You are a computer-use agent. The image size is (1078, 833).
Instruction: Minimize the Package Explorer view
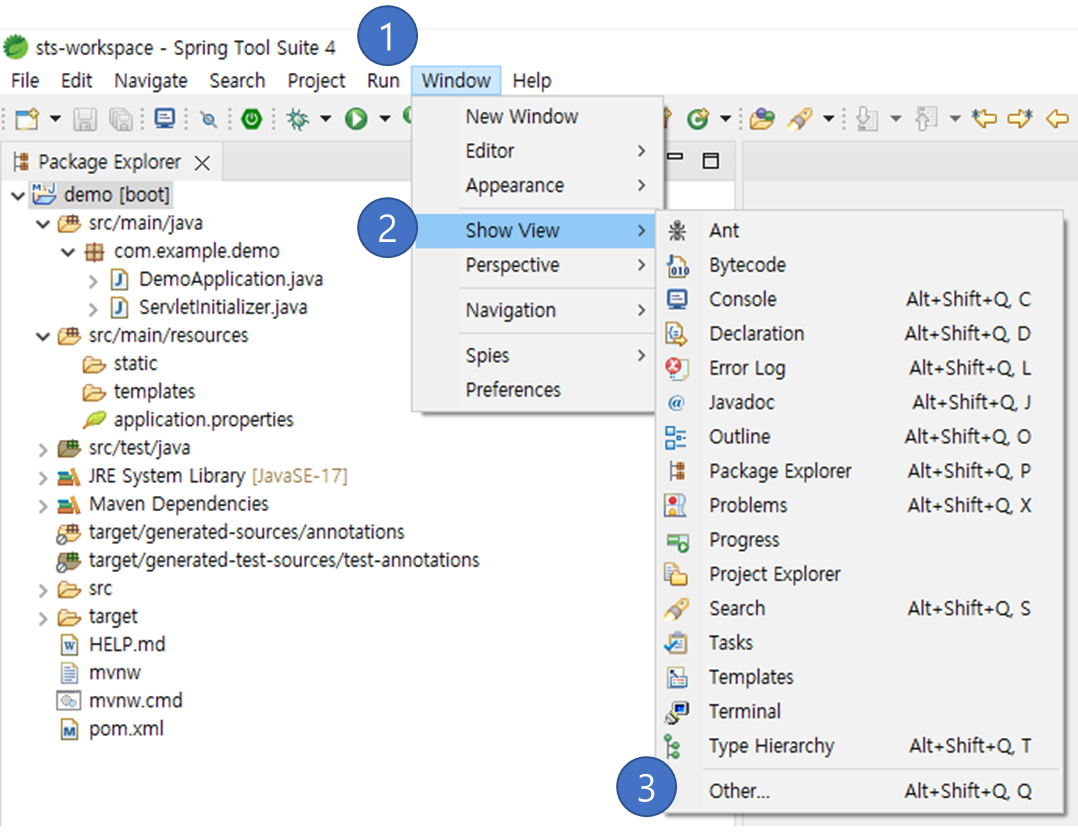[x=675, y=157]
